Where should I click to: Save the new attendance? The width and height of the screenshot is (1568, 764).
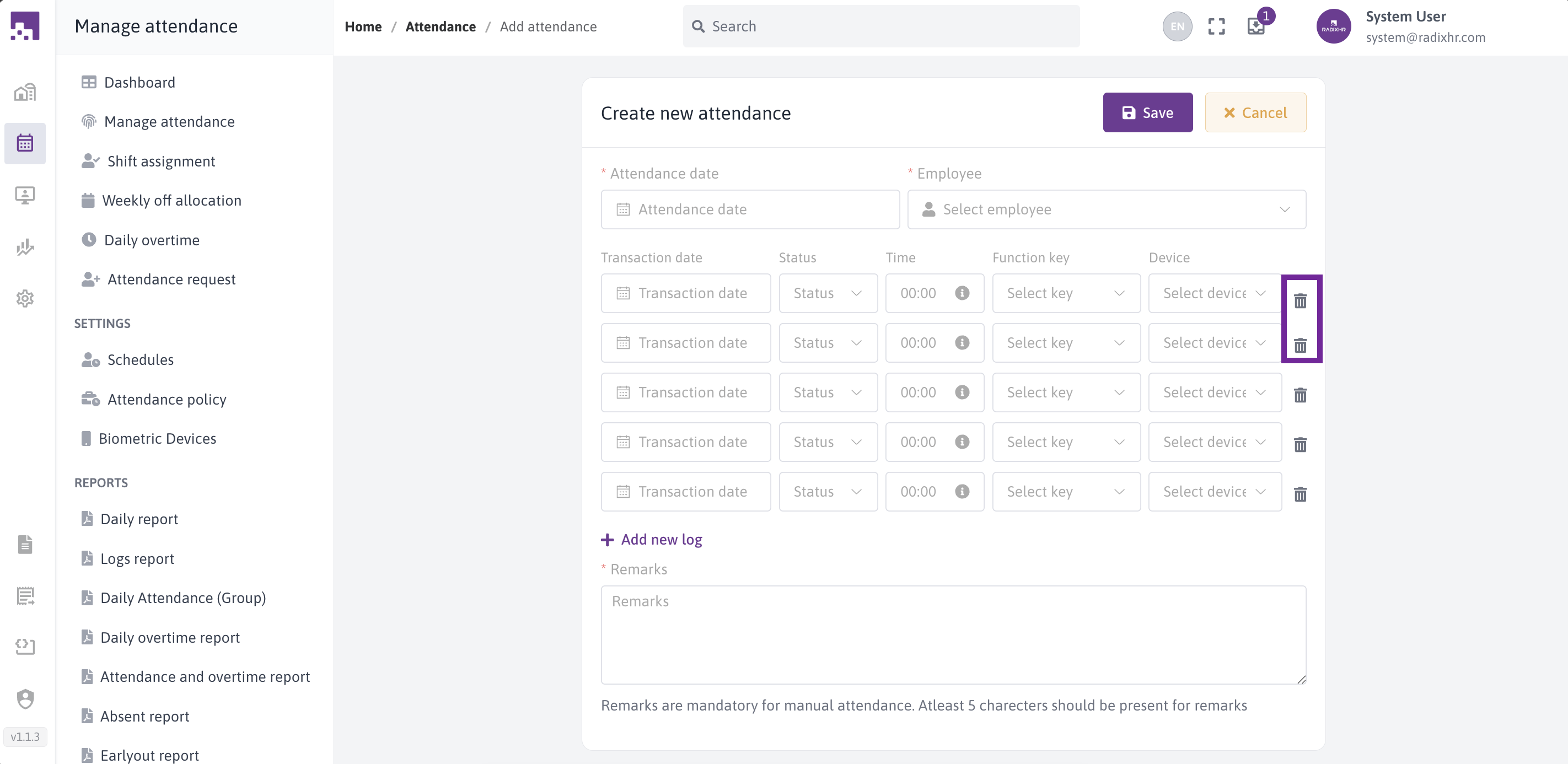pos(1147,112)
